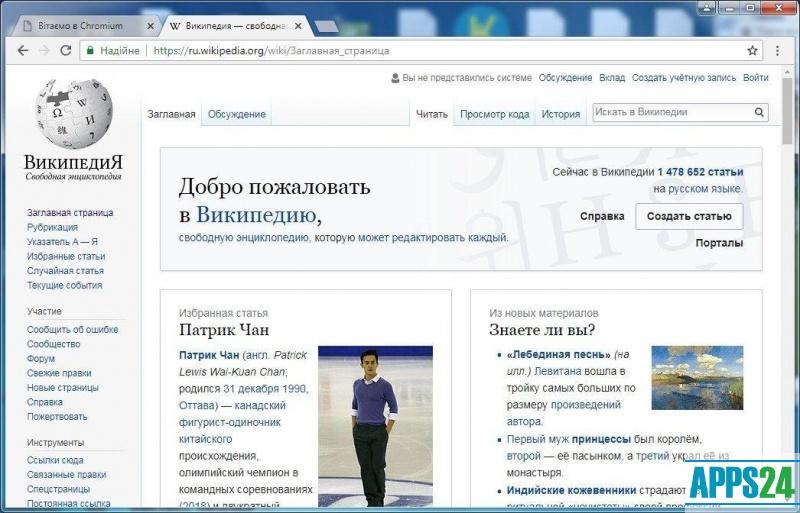The height and width of the screenshot is (513, 800).
Task: Close the Вітаємо в Chromium tab
Action: (x=150, y=26)
